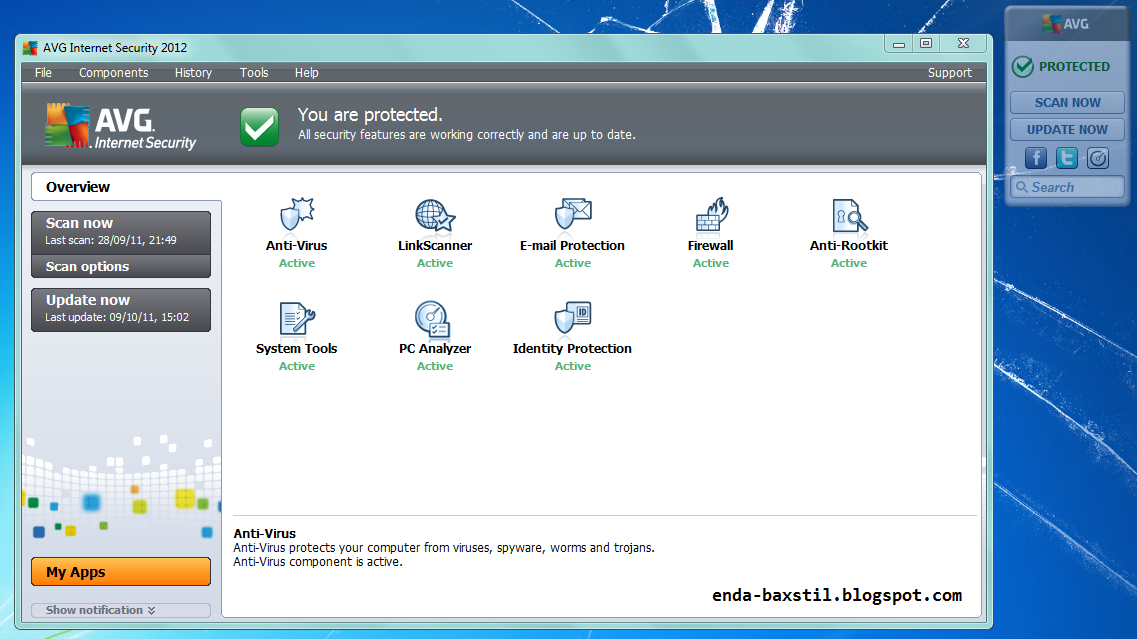The width and height of the screenshot is (1137, 639).
Task: Open the Anti-Virus component icon
Action: click(297, 214)
